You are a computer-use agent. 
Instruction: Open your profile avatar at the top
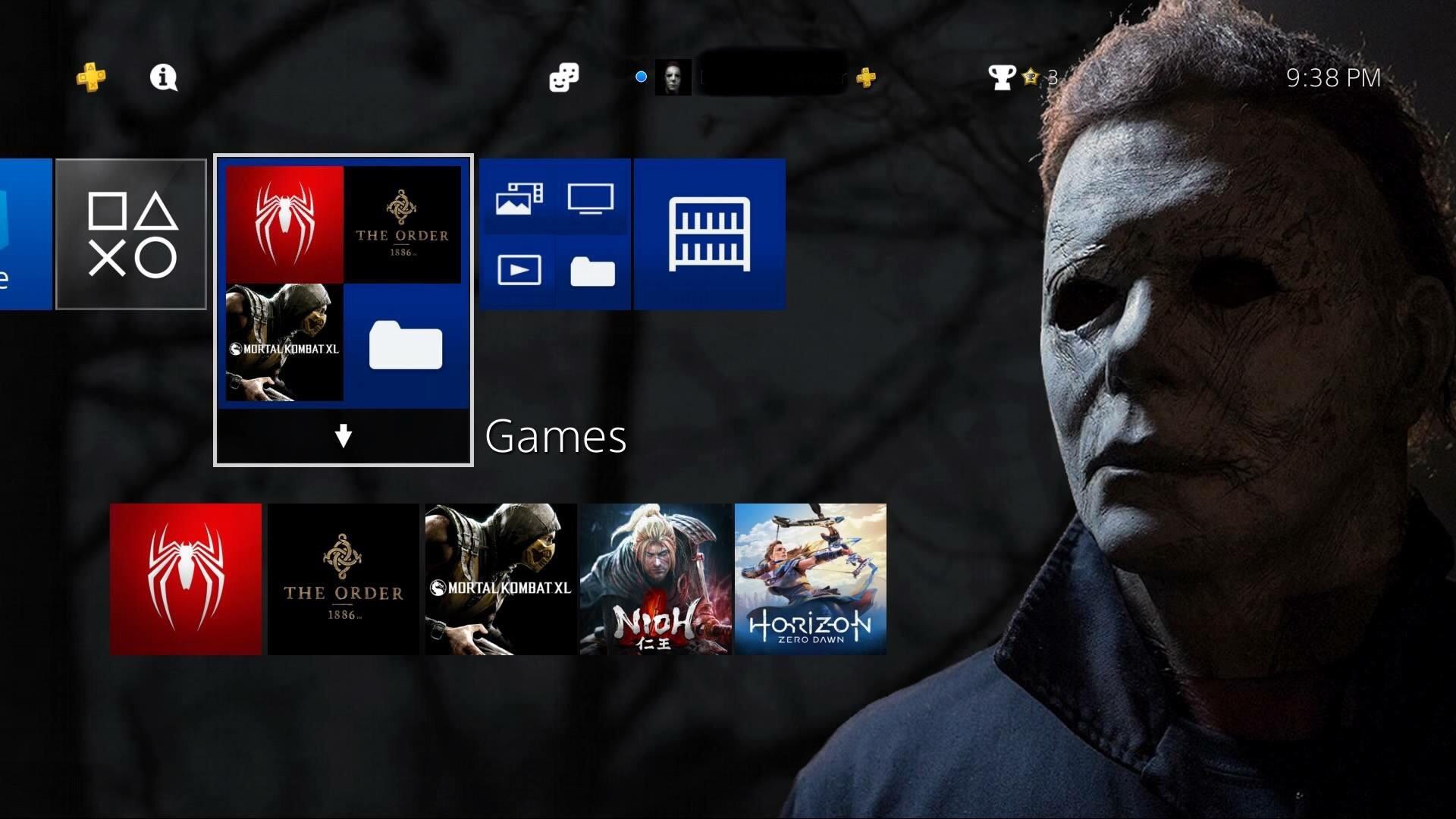tap(672, 77)
